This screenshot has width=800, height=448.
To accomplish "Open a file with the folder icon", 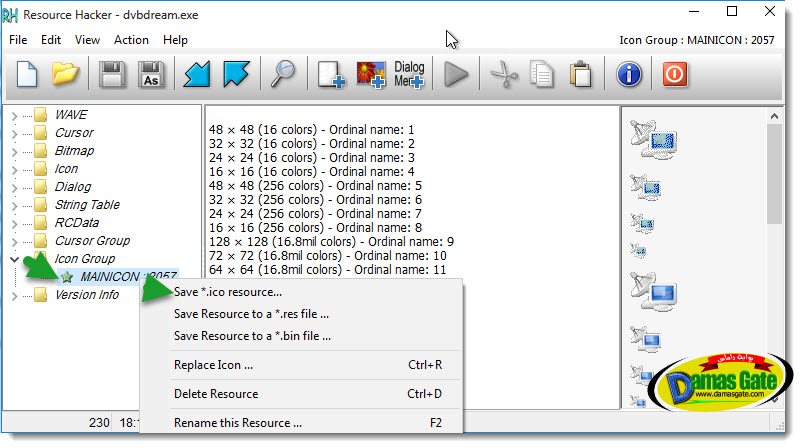I will point(65,74).
